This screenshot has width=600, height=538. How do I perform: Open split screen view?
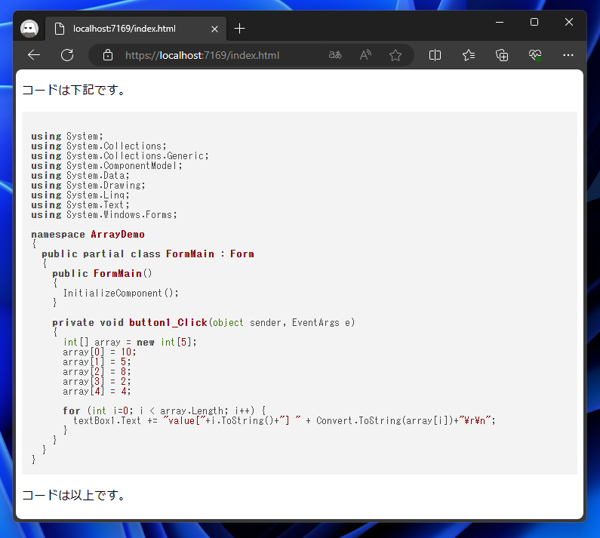pyautogui.click(x=435, y=55)
